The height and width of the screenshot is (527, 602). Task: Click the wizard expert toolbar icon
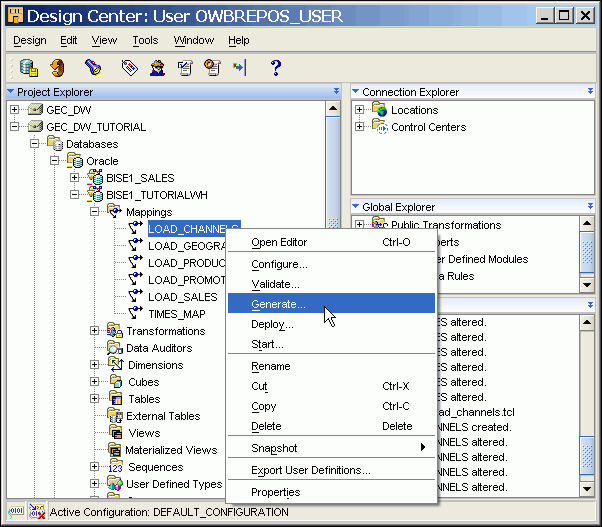157,68
